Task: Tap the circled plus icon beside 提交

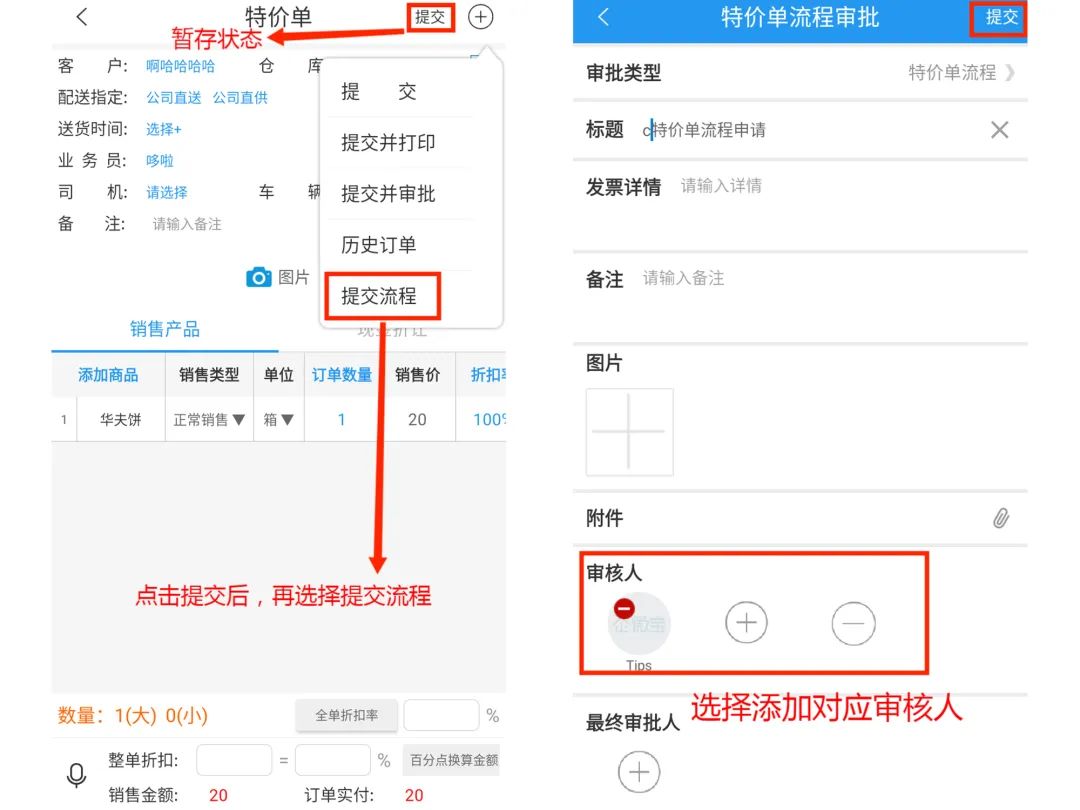Action: tap(480, 17)
